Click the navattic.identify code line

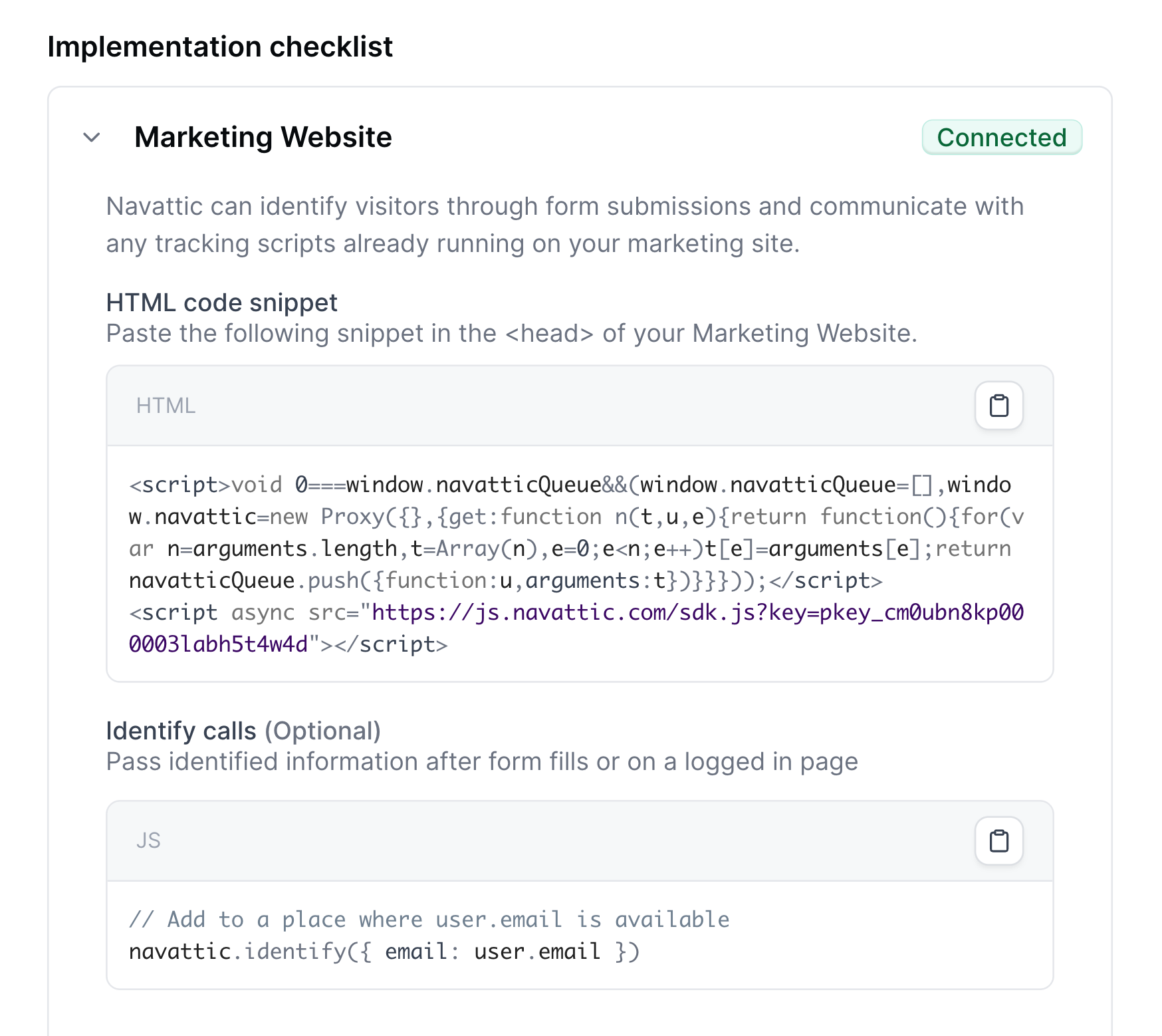tap(384, 952)
